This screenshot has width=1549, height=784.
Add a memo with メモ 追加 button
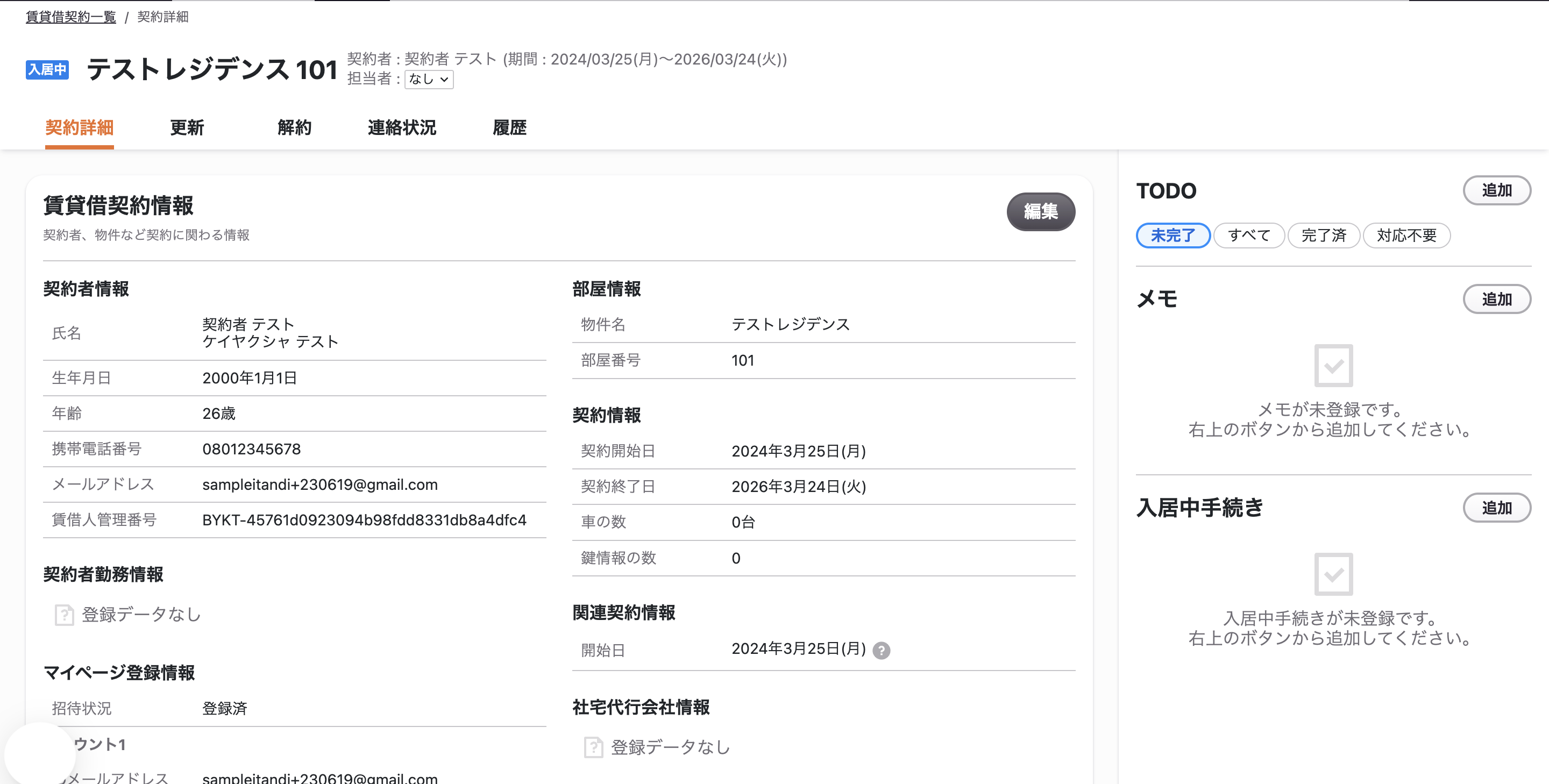tap(1497, 300)
